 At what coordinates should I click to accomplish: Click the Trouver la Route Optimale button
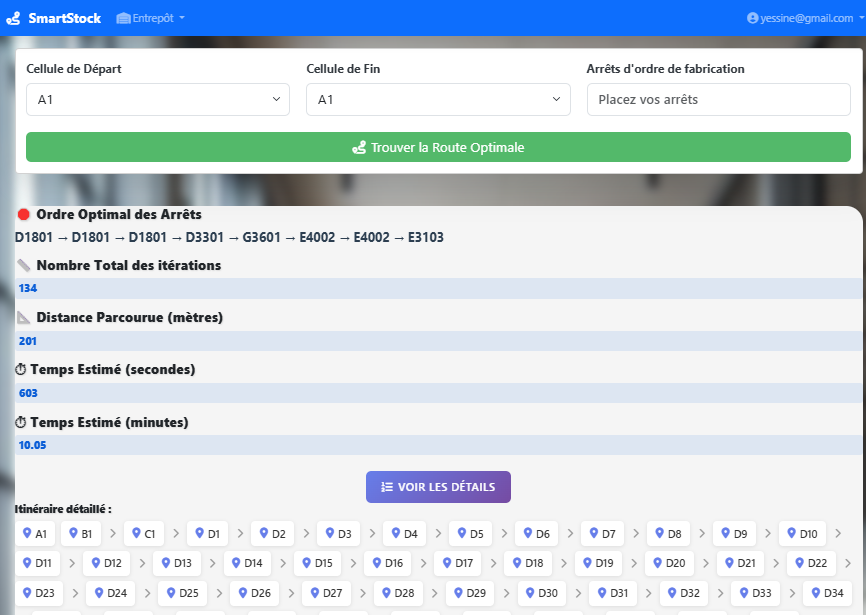pyautogui.click(x=438, y=147)
